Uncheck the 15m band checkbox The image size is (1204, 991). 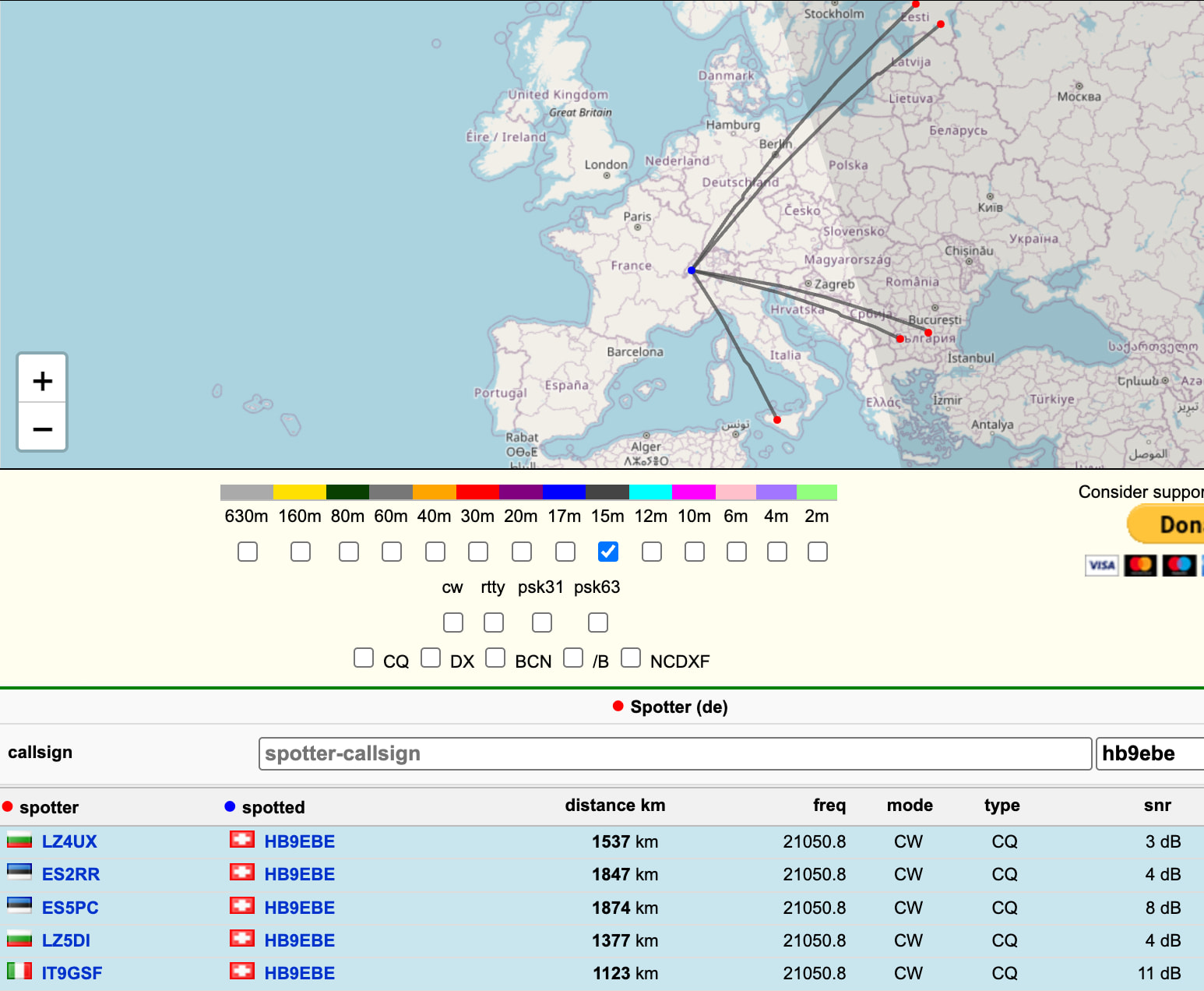(x=608, y=552)
